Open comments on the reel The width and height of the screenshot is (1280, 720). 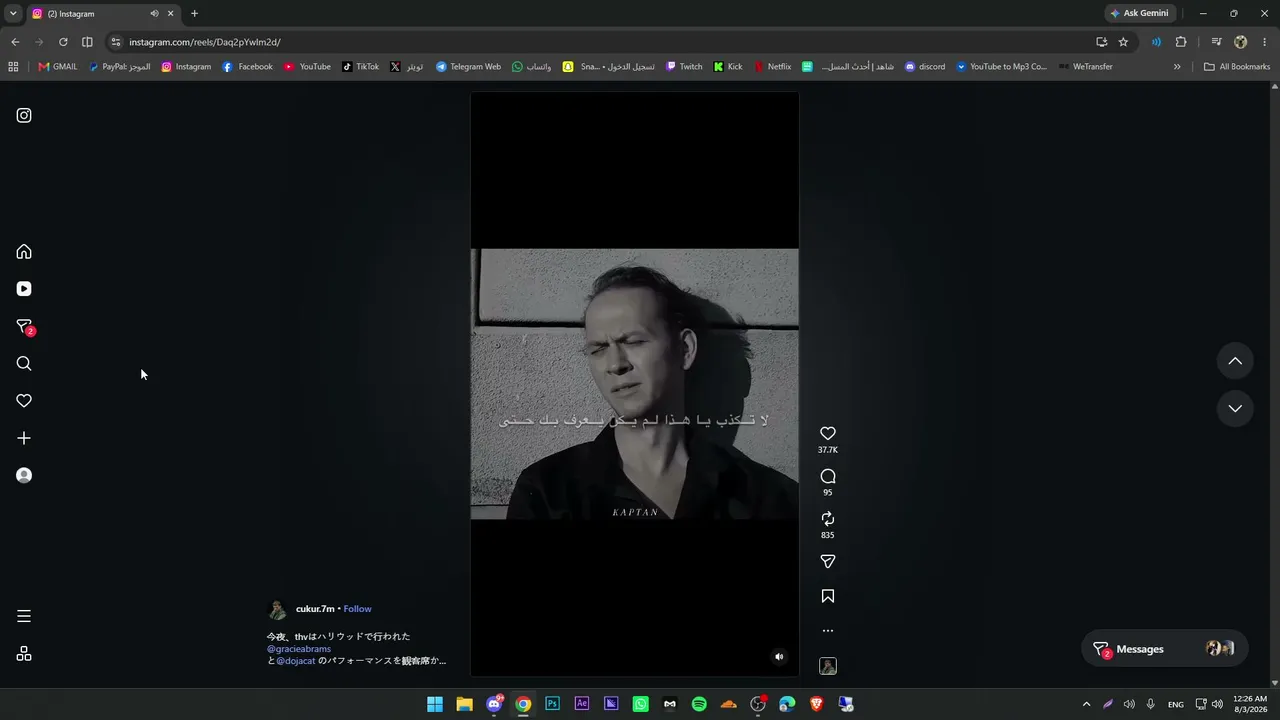(x=828, y=476)
